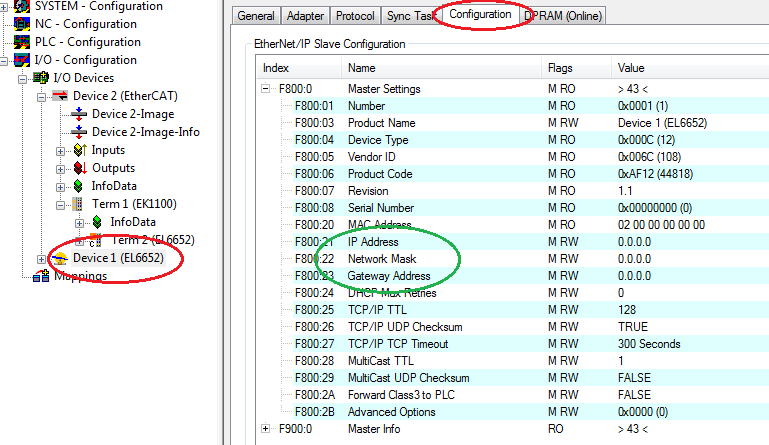Click the Device 1 (EL6652) icon
This screenshot has width=769, height=445.
pos(60,258)
